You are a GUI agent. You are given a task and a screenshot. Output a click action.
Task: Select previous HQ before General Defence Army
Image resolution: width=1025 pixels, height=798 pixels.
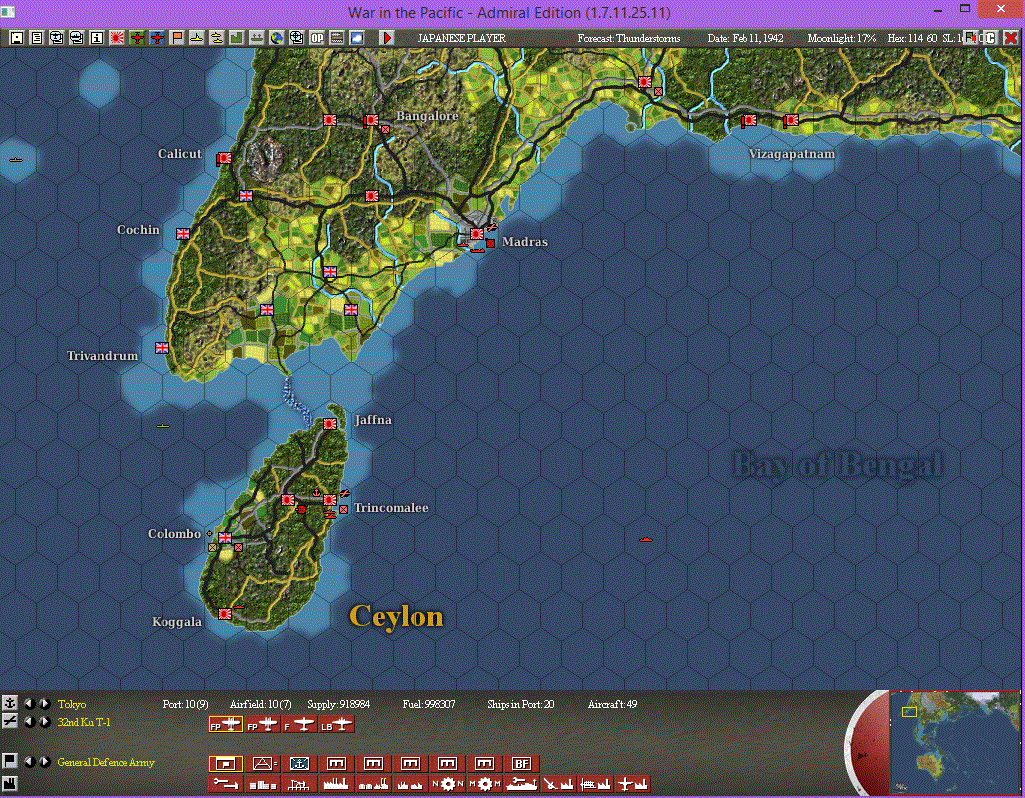click(29, 762)
